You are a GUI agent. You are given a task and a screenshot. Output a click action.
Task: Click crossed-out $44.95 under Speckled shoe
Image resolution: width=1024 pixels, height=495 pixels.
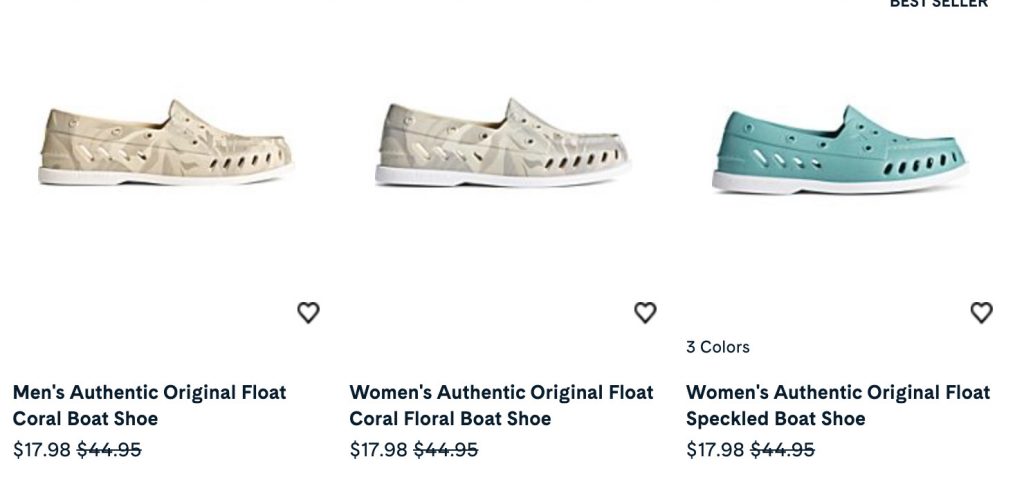coord(783,450)
